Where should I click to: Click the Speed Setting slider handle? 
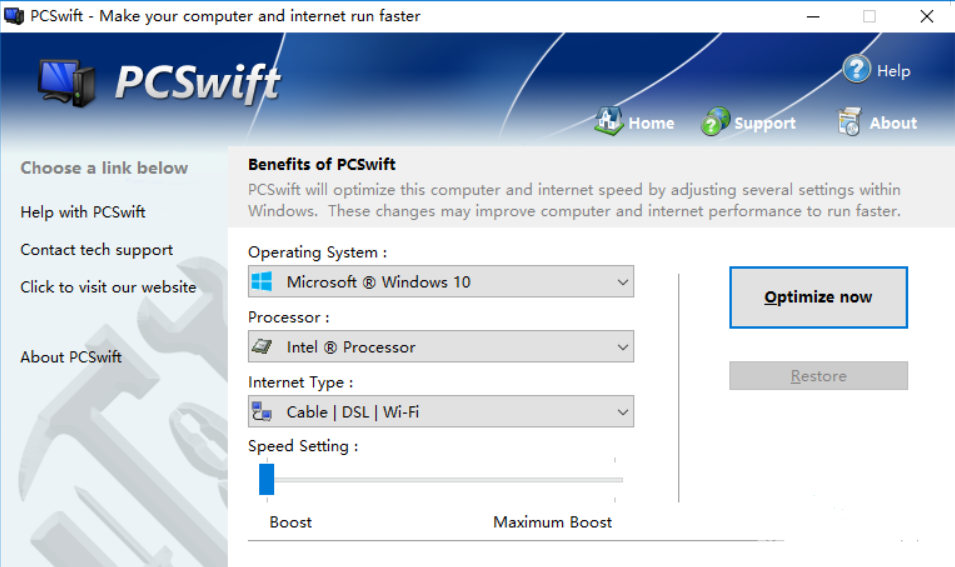point(267,479)
